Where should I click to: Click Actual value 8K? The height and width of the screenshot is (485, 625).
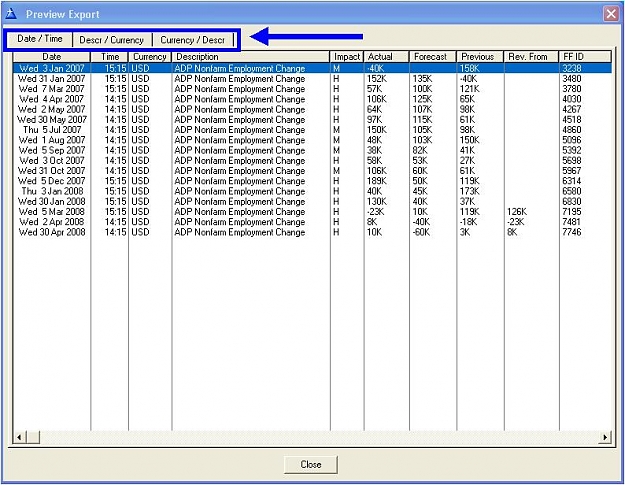[372, 222]
